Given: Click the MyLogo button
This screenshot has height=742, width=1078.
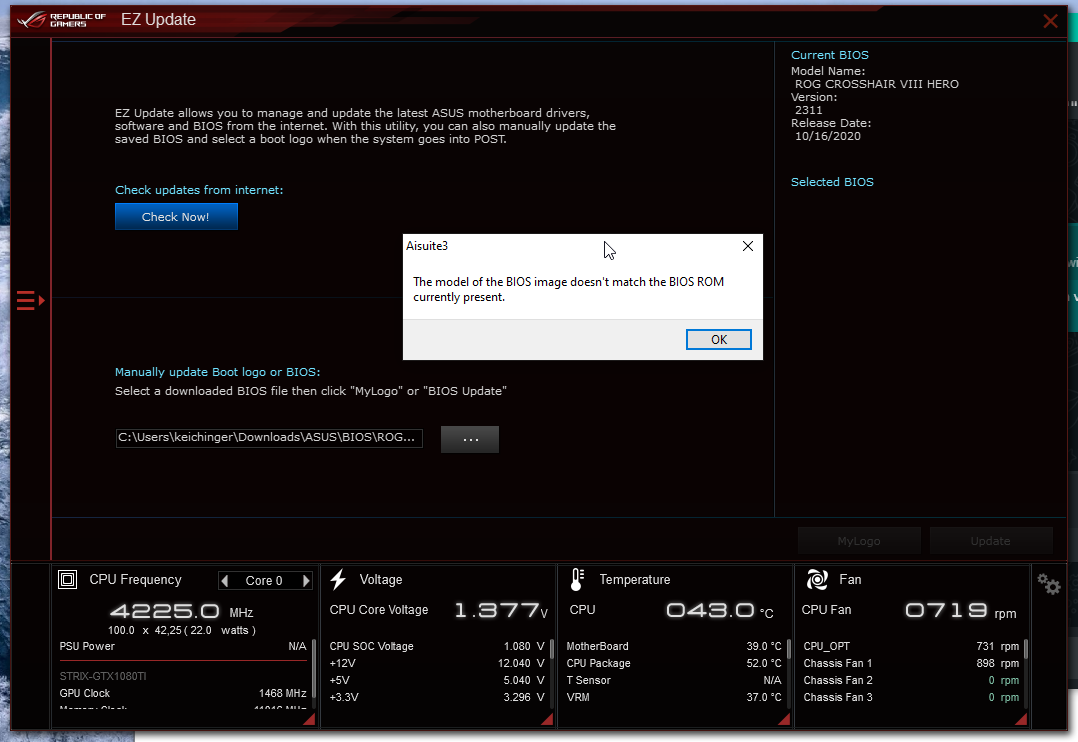Looking at the screenshot, I should 859,541.
